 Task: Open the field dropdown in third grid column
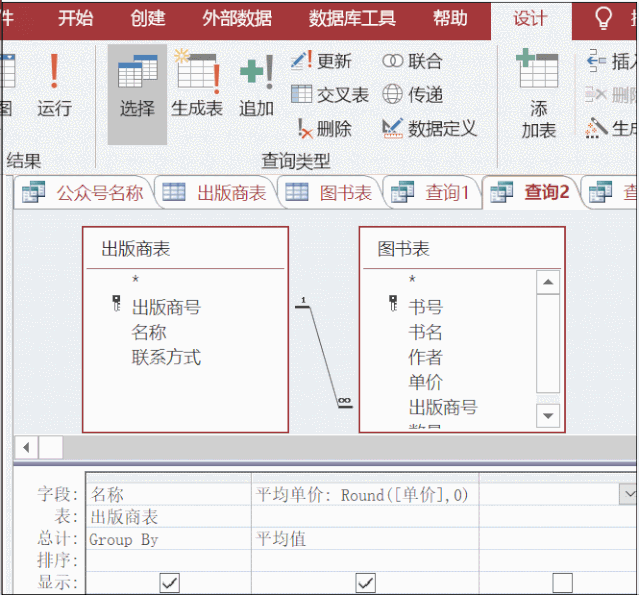click(628, 494)
